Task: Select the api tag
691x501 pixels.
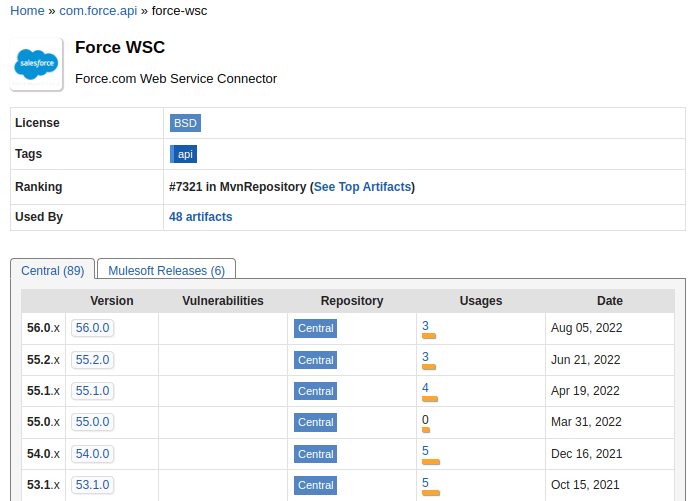Action: pyautogui.click(x=183, y=154)
